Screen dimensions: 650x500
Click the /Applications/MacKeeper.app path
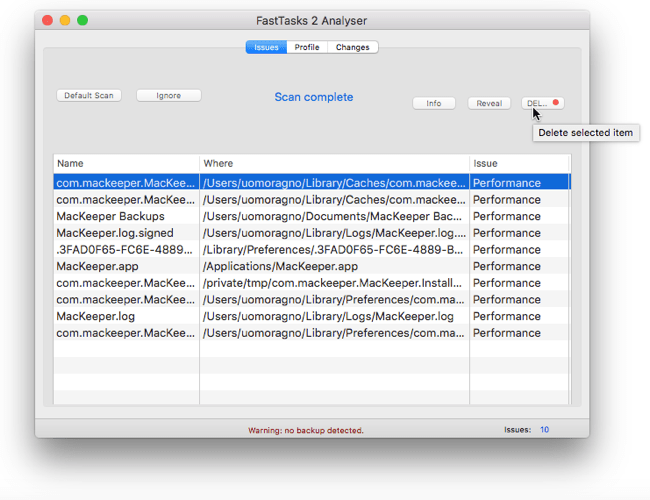tap(280, 266)
